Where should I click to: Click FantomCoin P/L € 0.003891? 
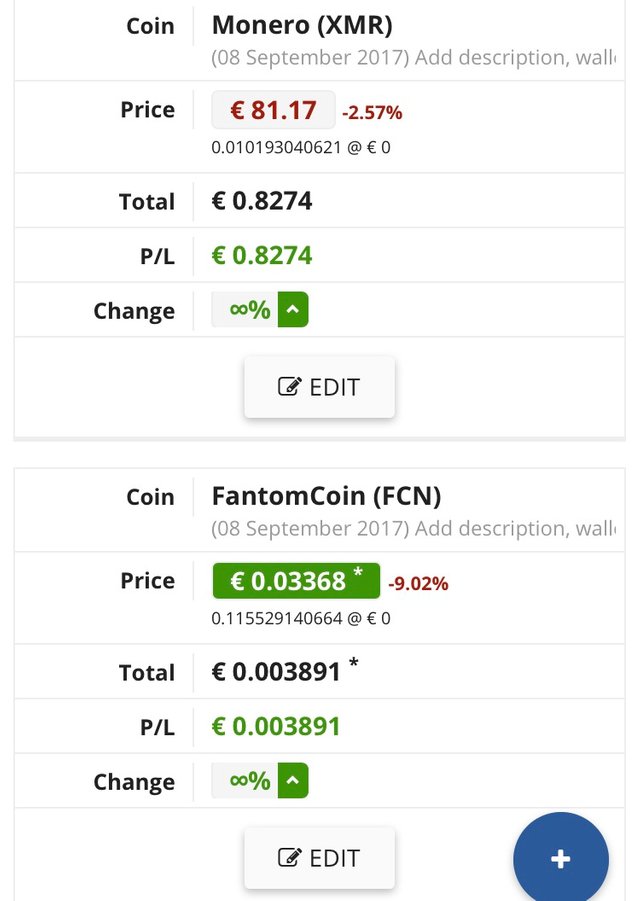click(276, 727)
